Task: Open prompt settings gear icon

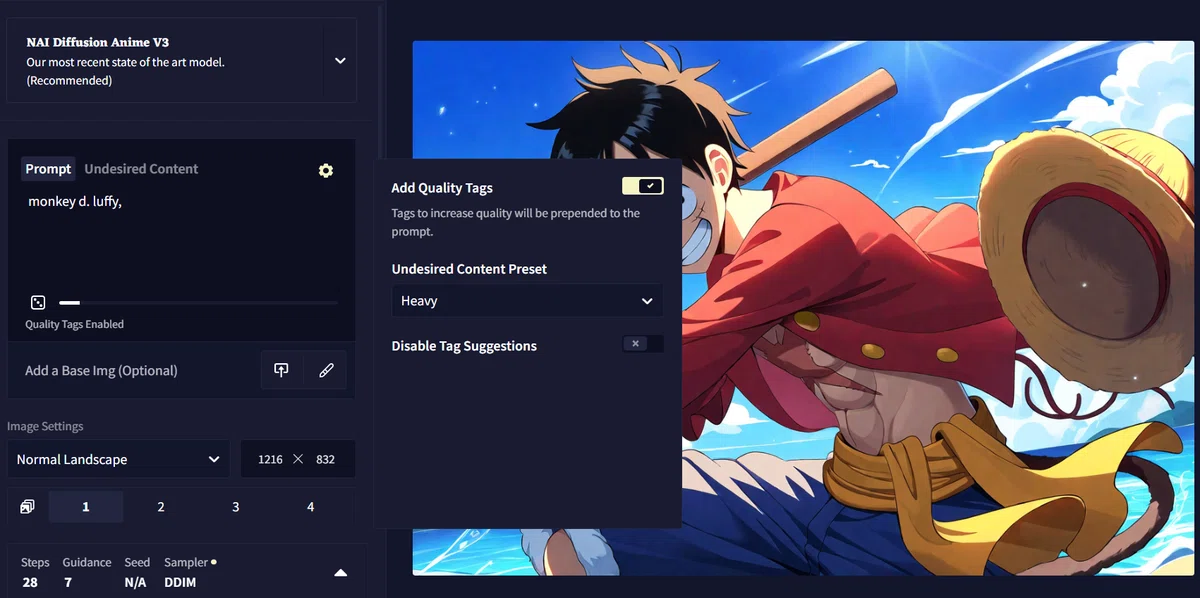Action: point(326,171)
